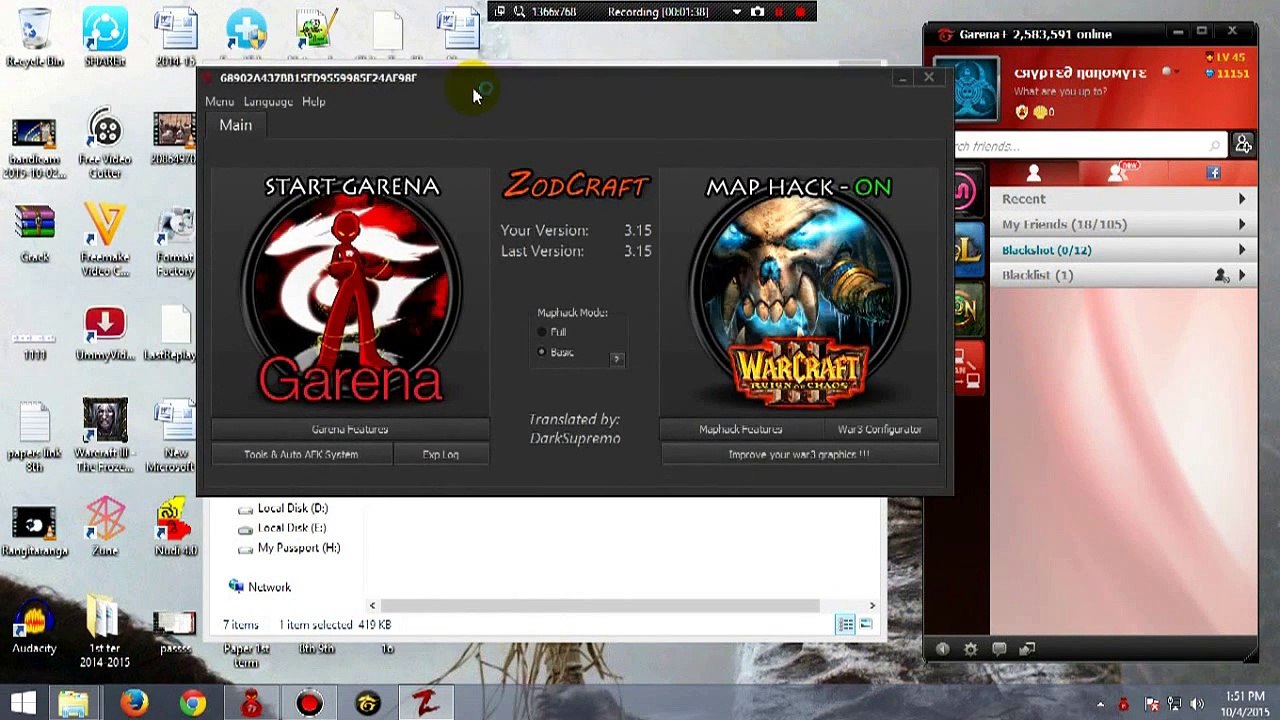This screenshot has width=1280, height=720.
Task: Click the recorder magnifier icon
Action: [x=519, y=12]
